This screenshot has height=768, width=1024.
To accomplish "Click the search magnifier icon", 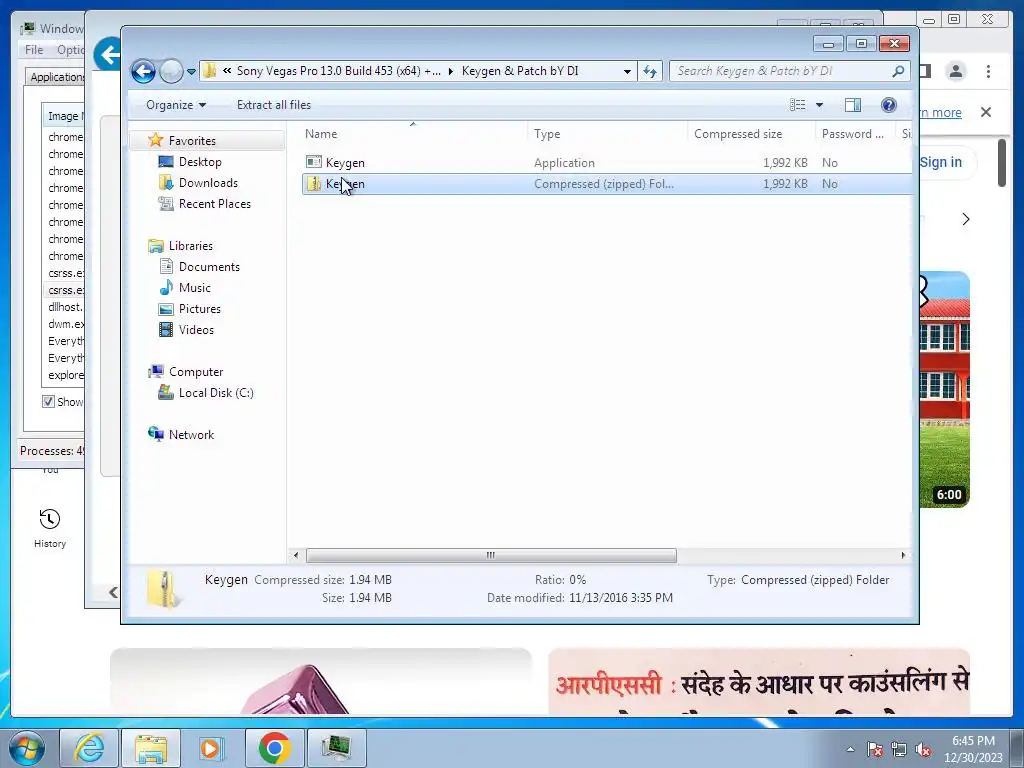I will 899,71.
